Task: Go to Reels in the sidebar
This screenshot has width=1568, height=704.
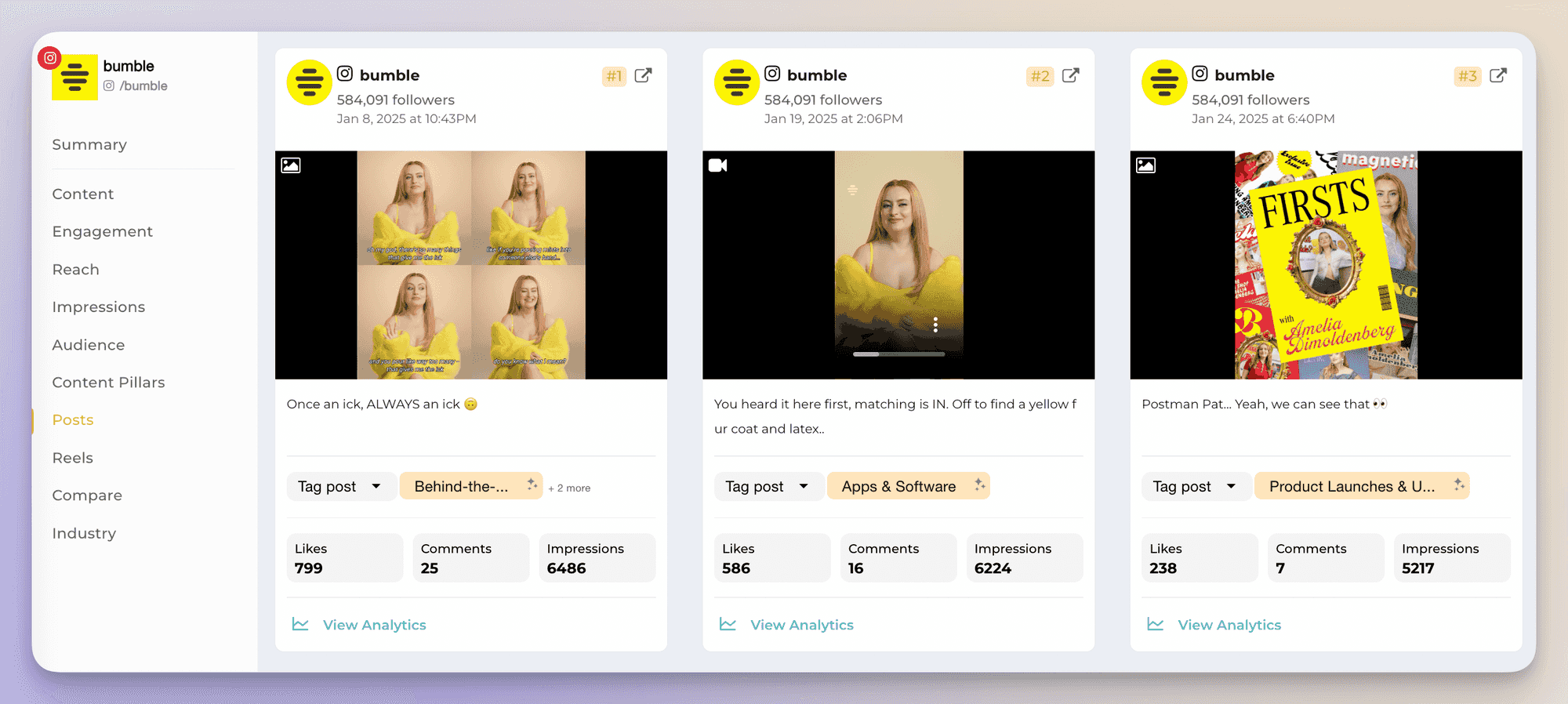Action: point(73,457)
